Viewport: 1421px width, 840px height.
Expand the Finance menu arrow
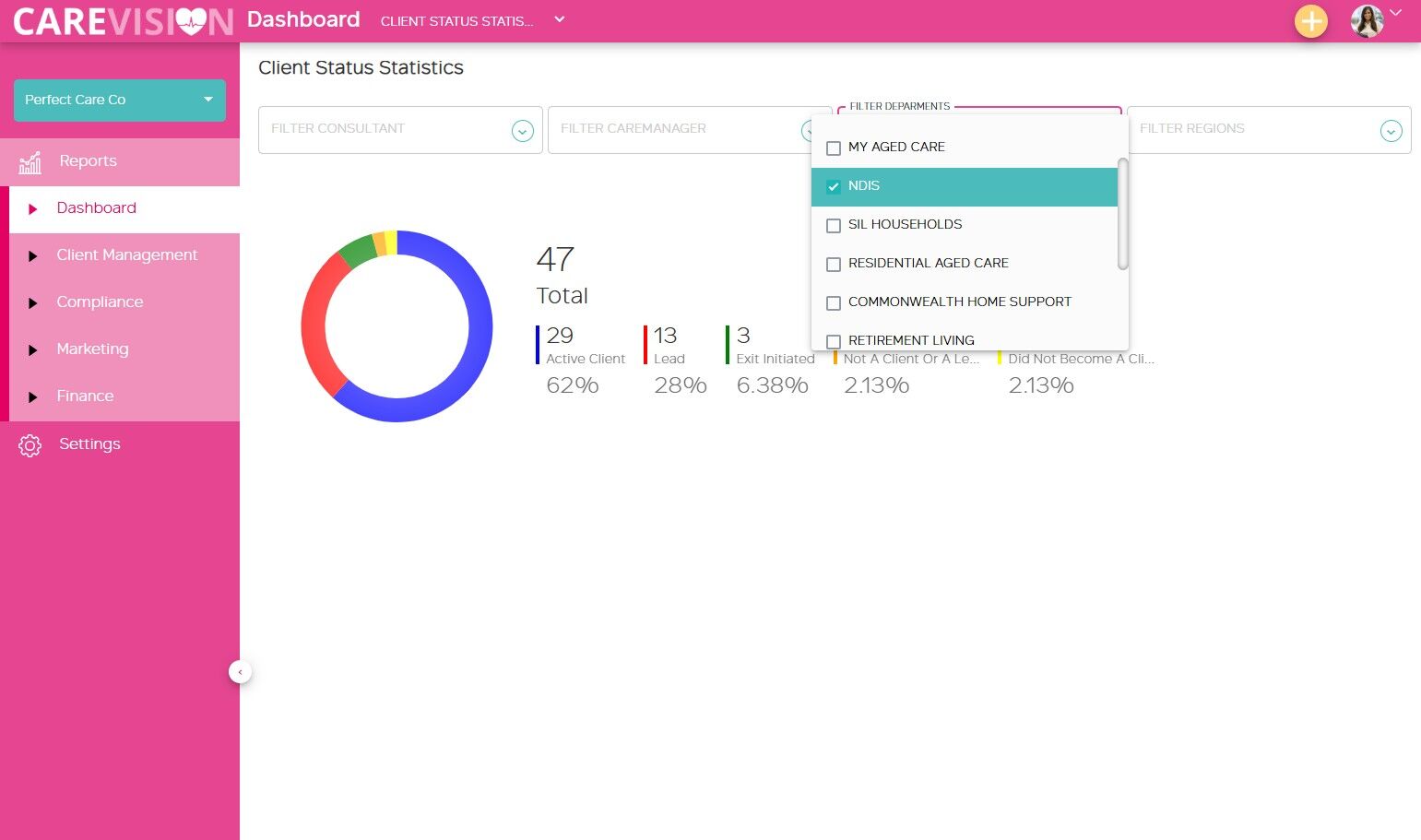click(32, 397)
